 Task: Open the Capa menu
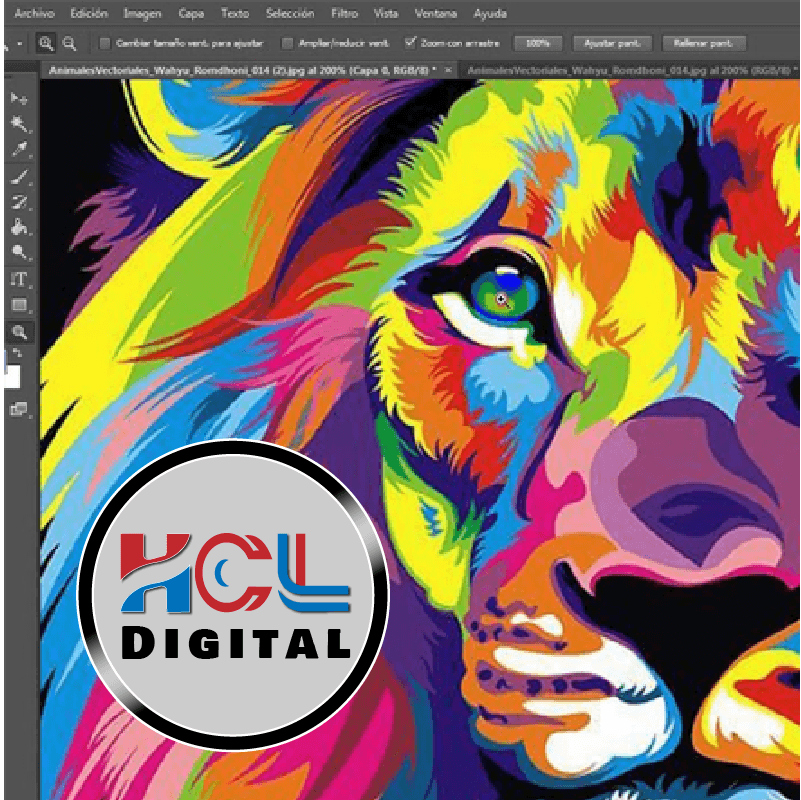pyautogui.click(x=191, y=14)
